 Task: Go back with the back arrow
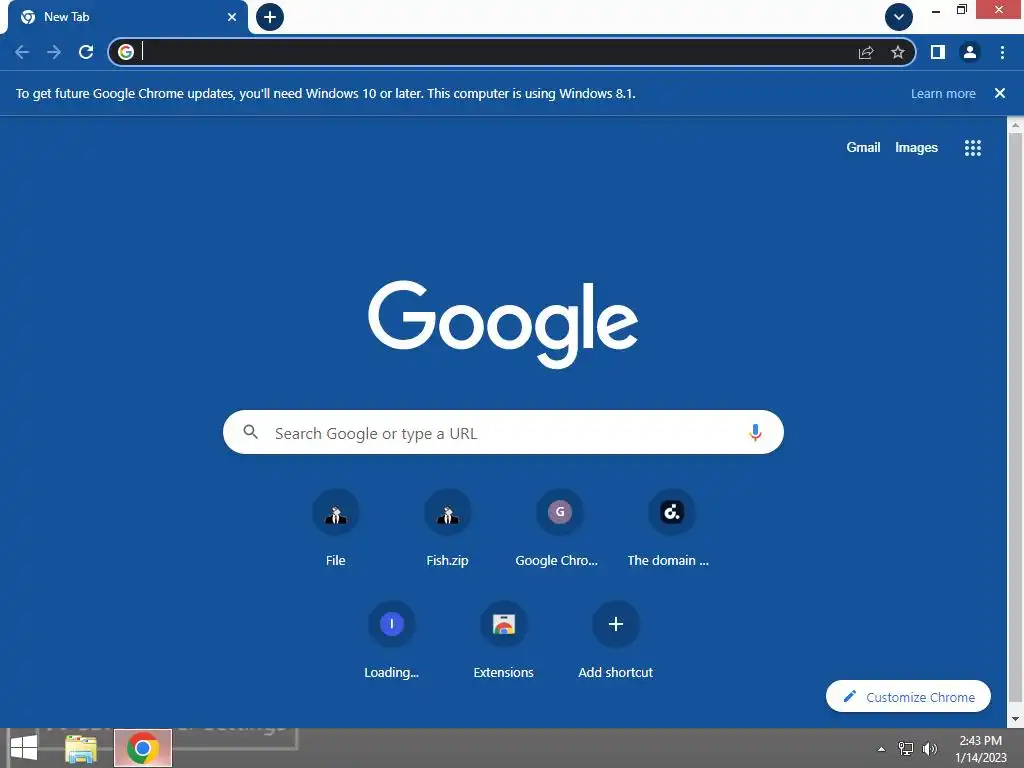coord(22,52)
